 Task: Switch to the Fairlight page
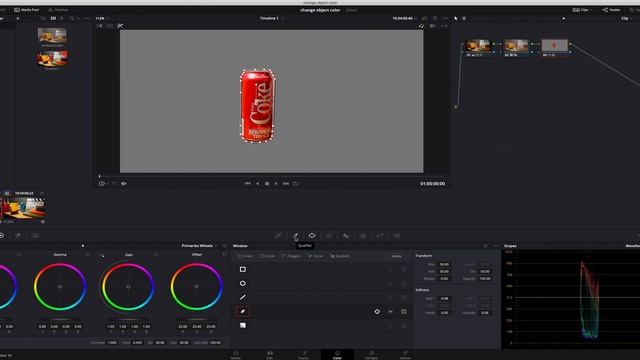coord(371,355)
